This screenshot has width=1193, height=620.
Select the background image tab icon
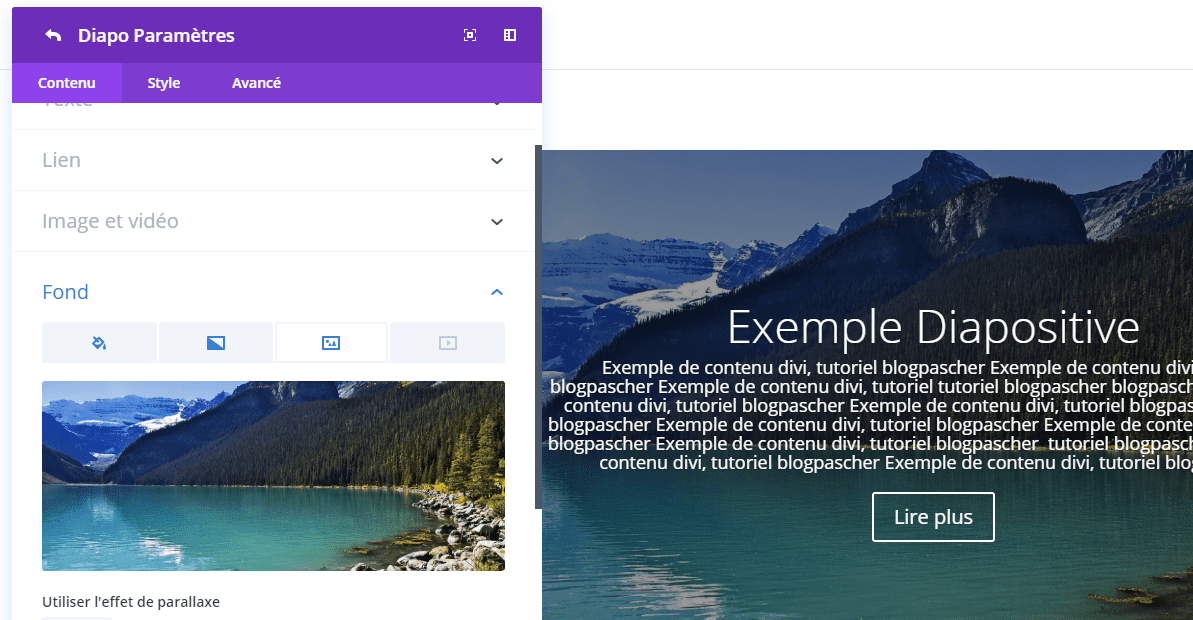click(x=331, y=343)
